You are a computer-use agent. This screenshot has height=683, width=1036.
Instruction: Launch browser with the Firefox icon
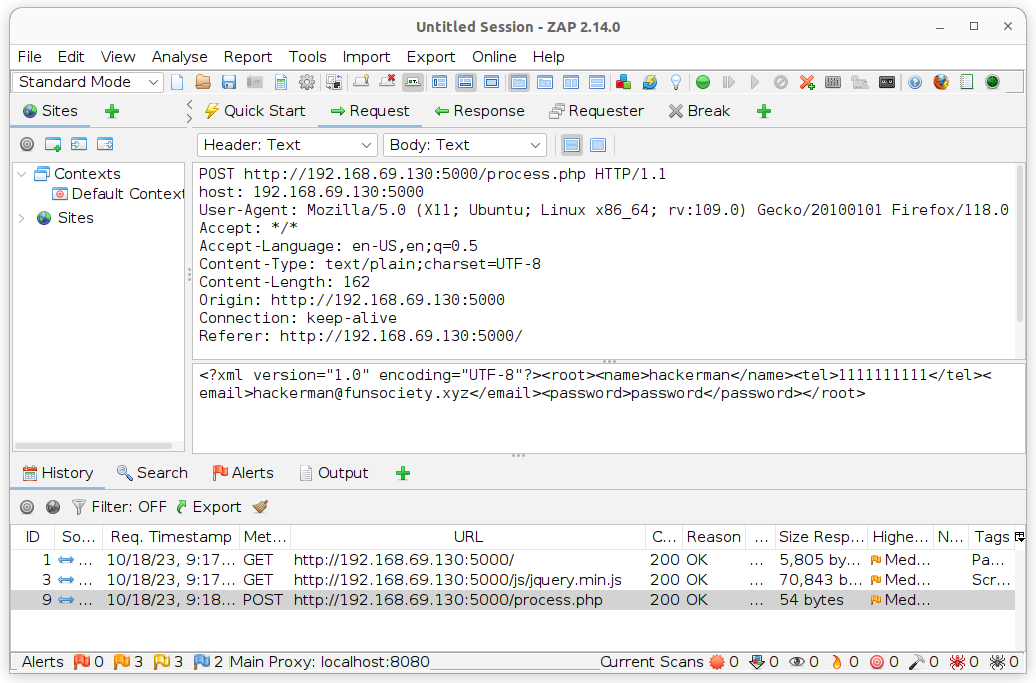click(x=941, y=82)
